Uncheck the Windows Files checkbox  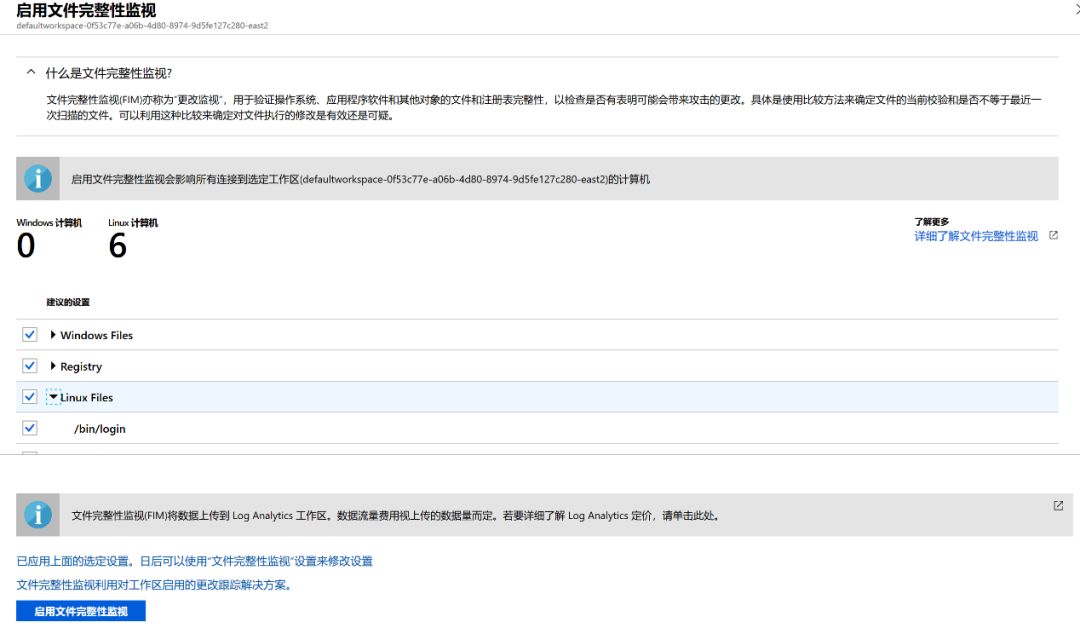30,335
